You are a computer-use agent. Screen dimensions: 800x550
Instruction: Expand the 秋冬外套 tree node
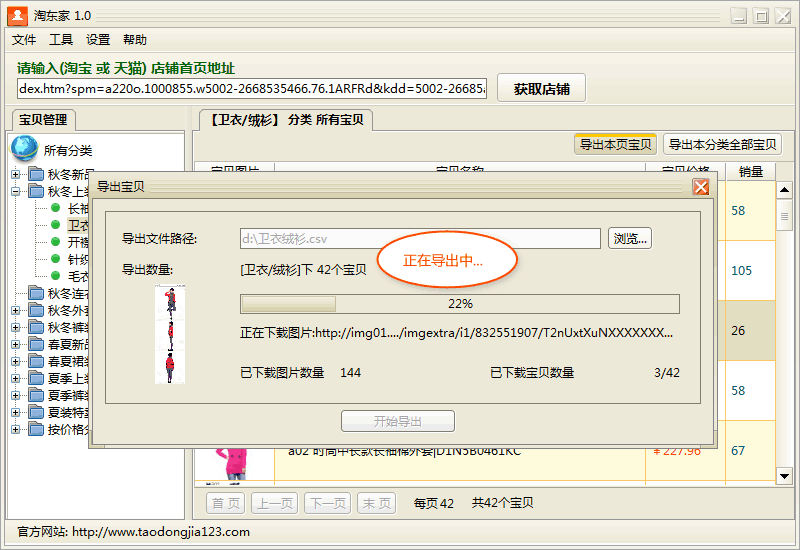click(x=16, y=310)
